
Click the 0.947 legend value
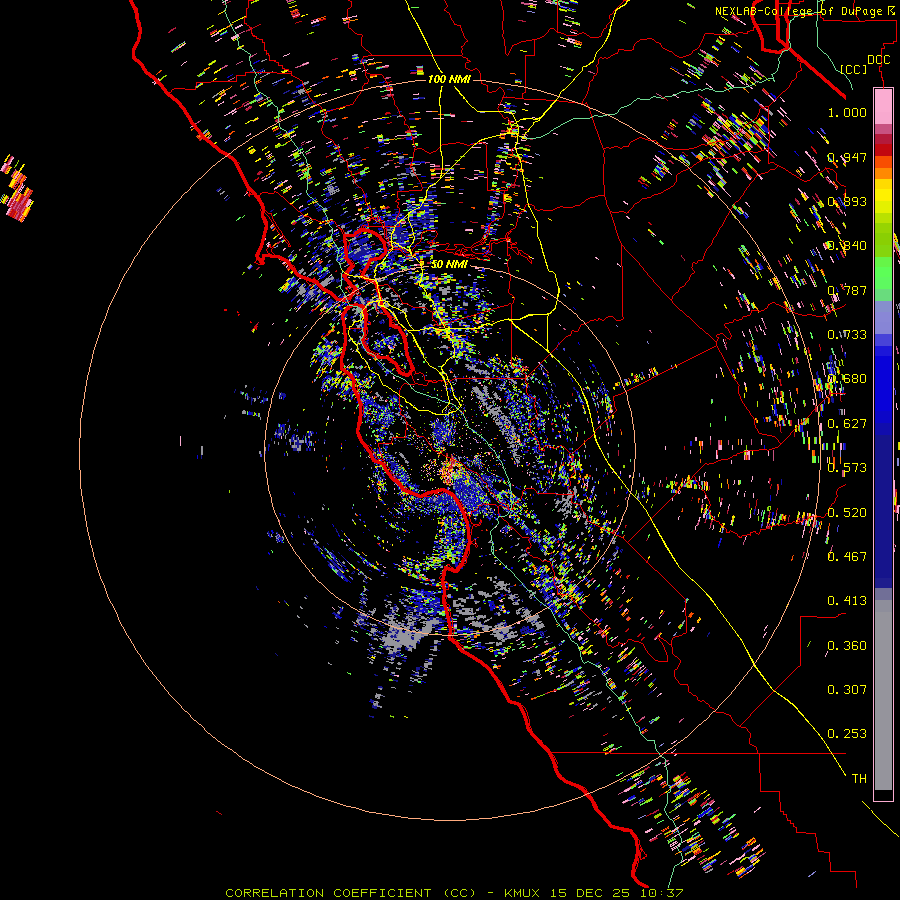847,157
